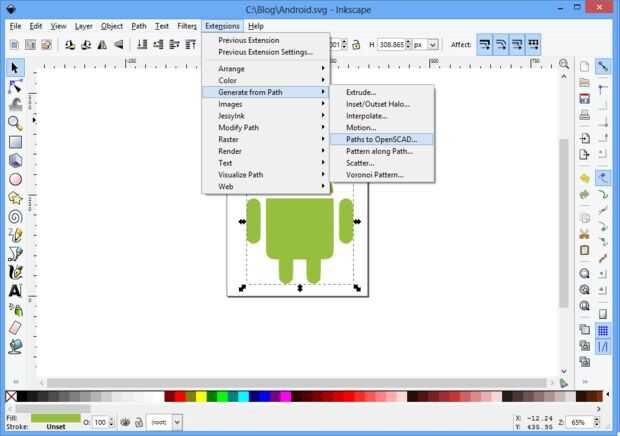The image size is (620, 436).
Task: Select the Rectangle tool
Action: (x=15, y=142)
